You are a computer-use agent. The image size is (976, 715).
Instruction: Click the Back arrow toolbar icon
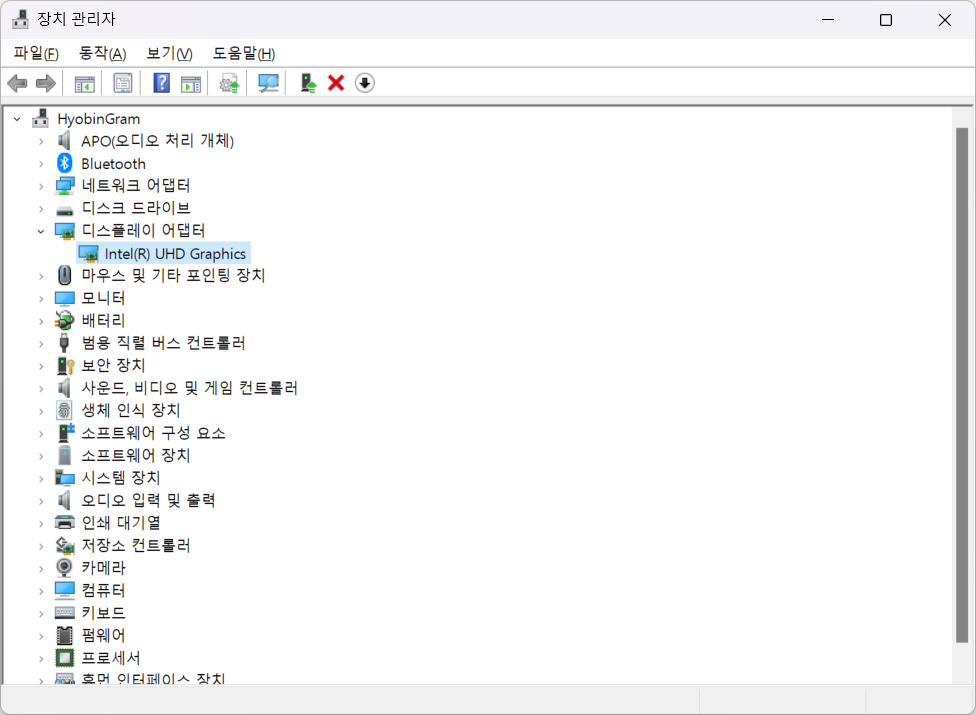(17, 83)
